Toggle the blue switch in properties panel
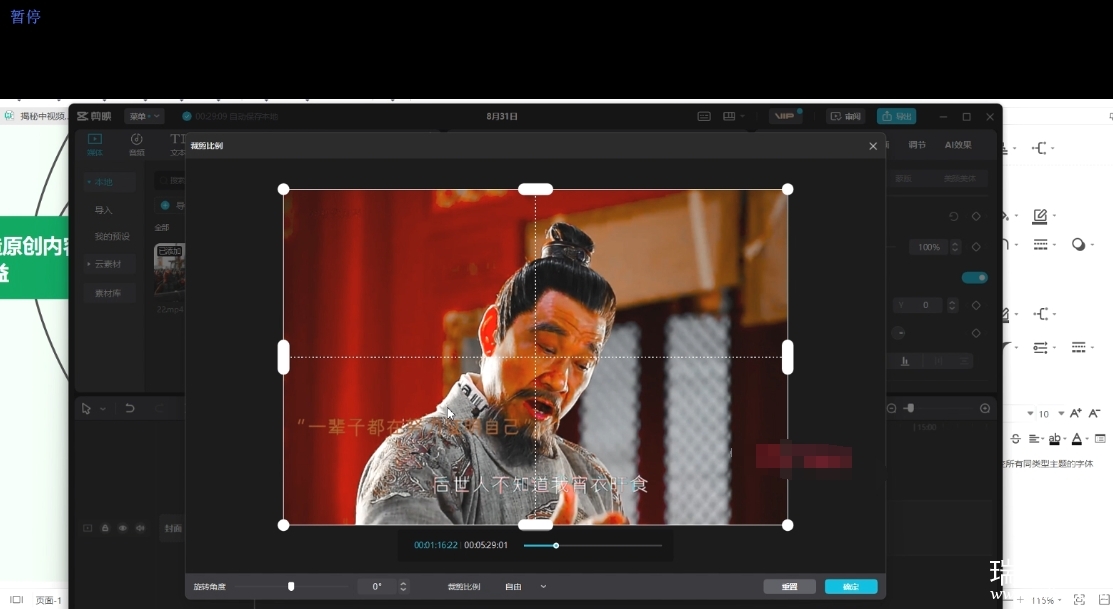Viewport: 1113px width, 609px height. 975,278
